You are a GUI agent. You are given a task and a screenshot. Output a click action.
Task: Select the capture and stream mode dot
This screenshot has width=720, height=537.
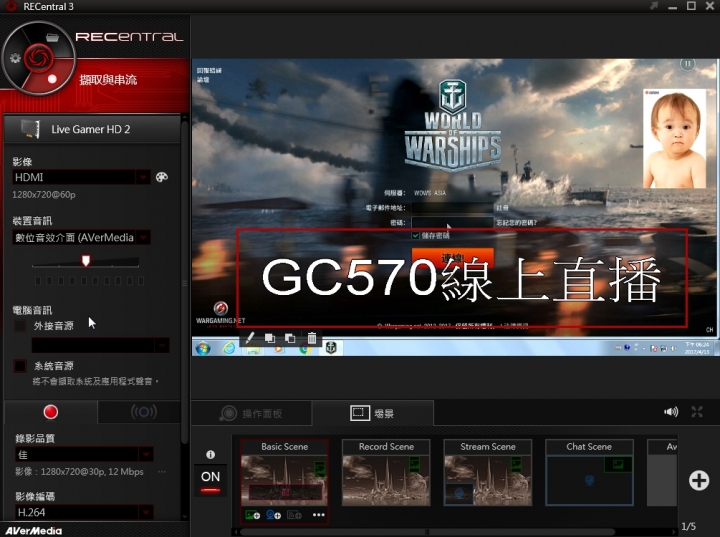52,79
